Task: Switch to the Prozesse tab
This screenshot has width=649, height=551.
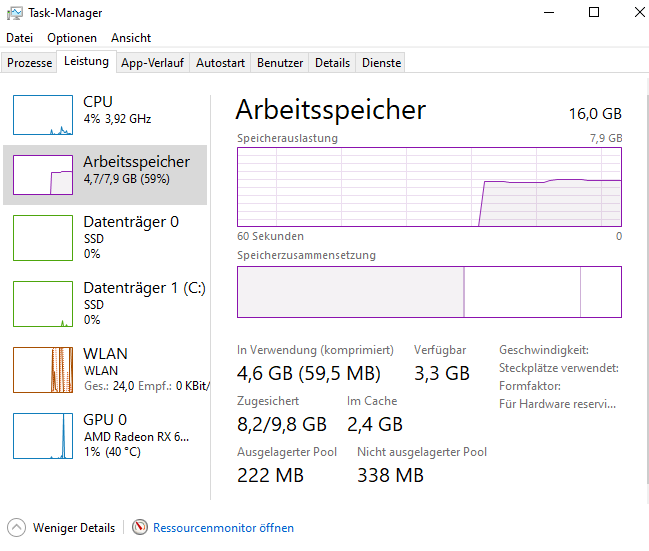Action: pos(29,63)
